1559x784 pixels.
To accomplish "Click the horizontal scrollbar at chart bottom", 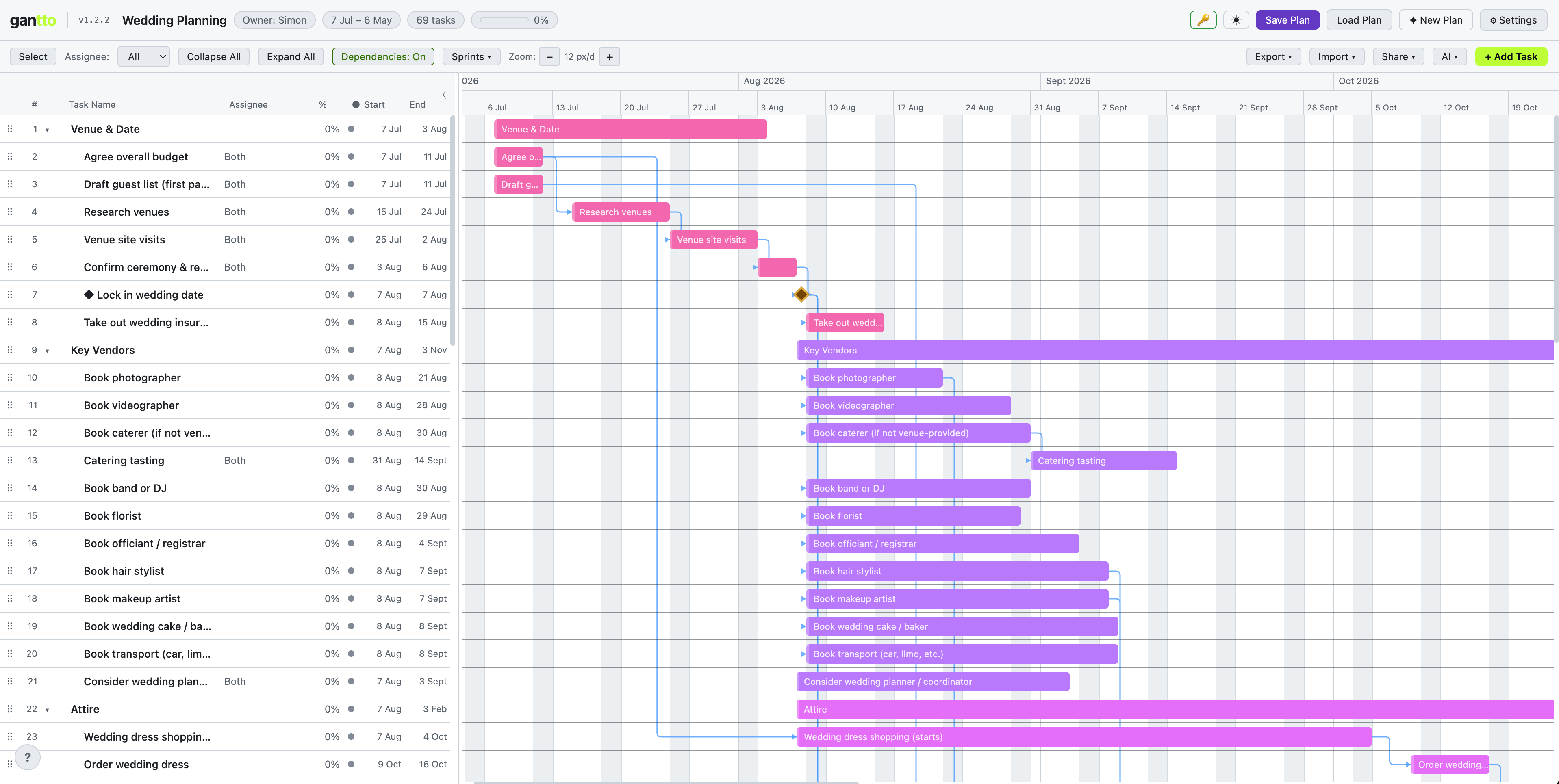I will 666,782.
